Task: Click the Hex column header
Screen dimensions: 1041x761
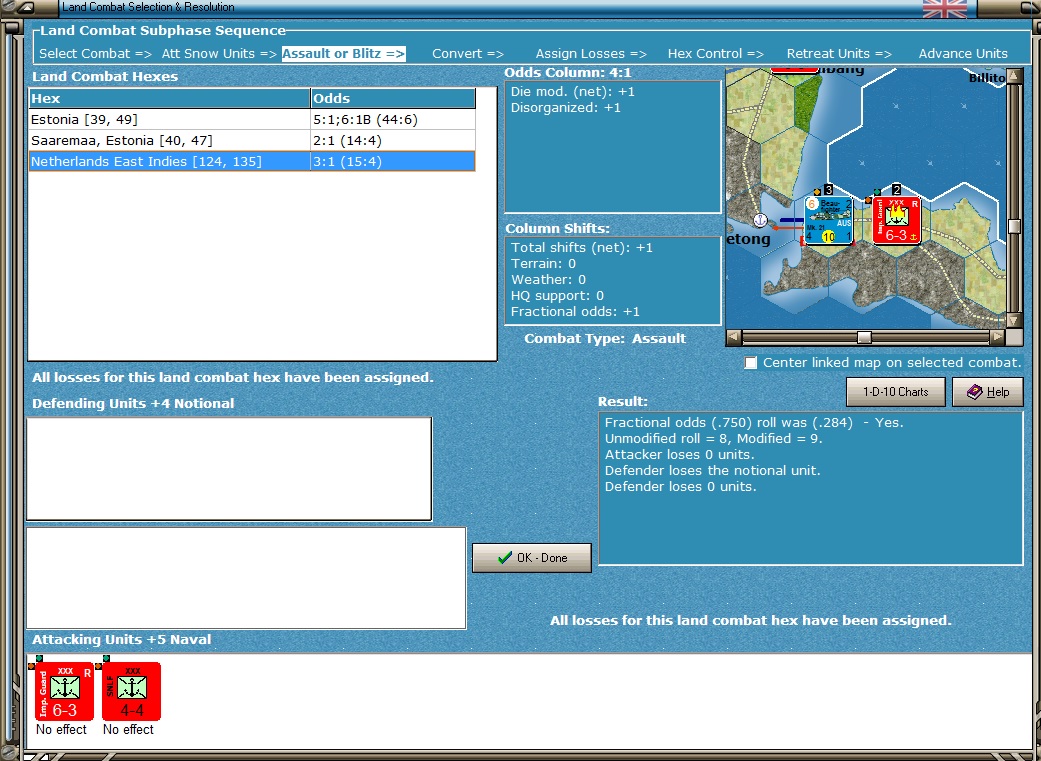Action: coord(169,98)
